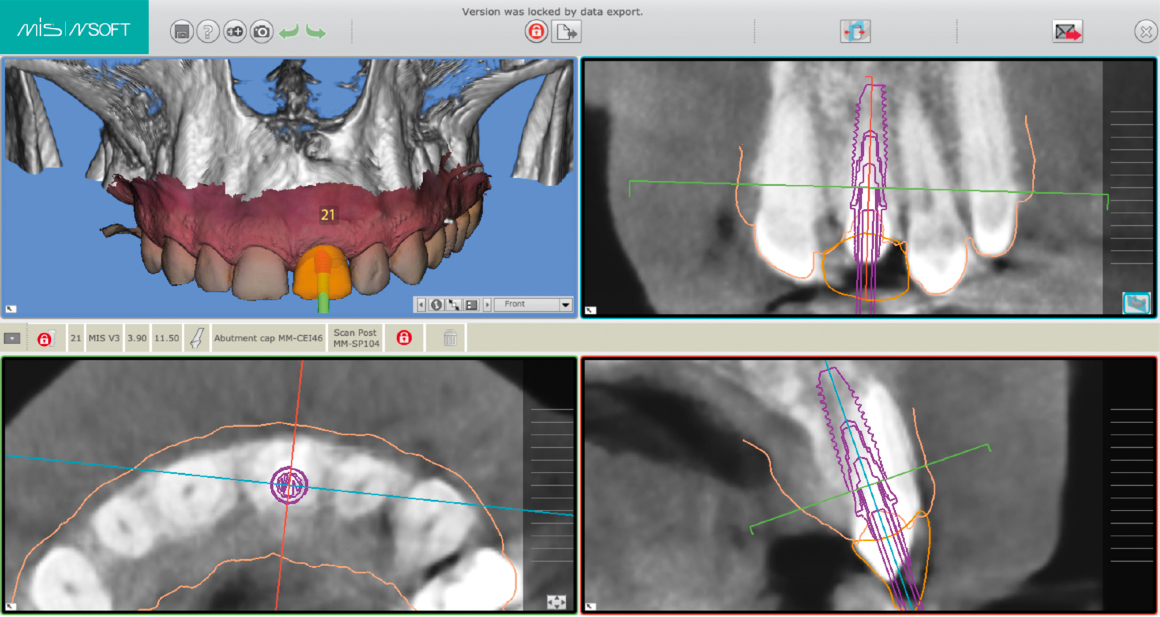Click the panoramic view icon in top-right panel

(1136, 302)
